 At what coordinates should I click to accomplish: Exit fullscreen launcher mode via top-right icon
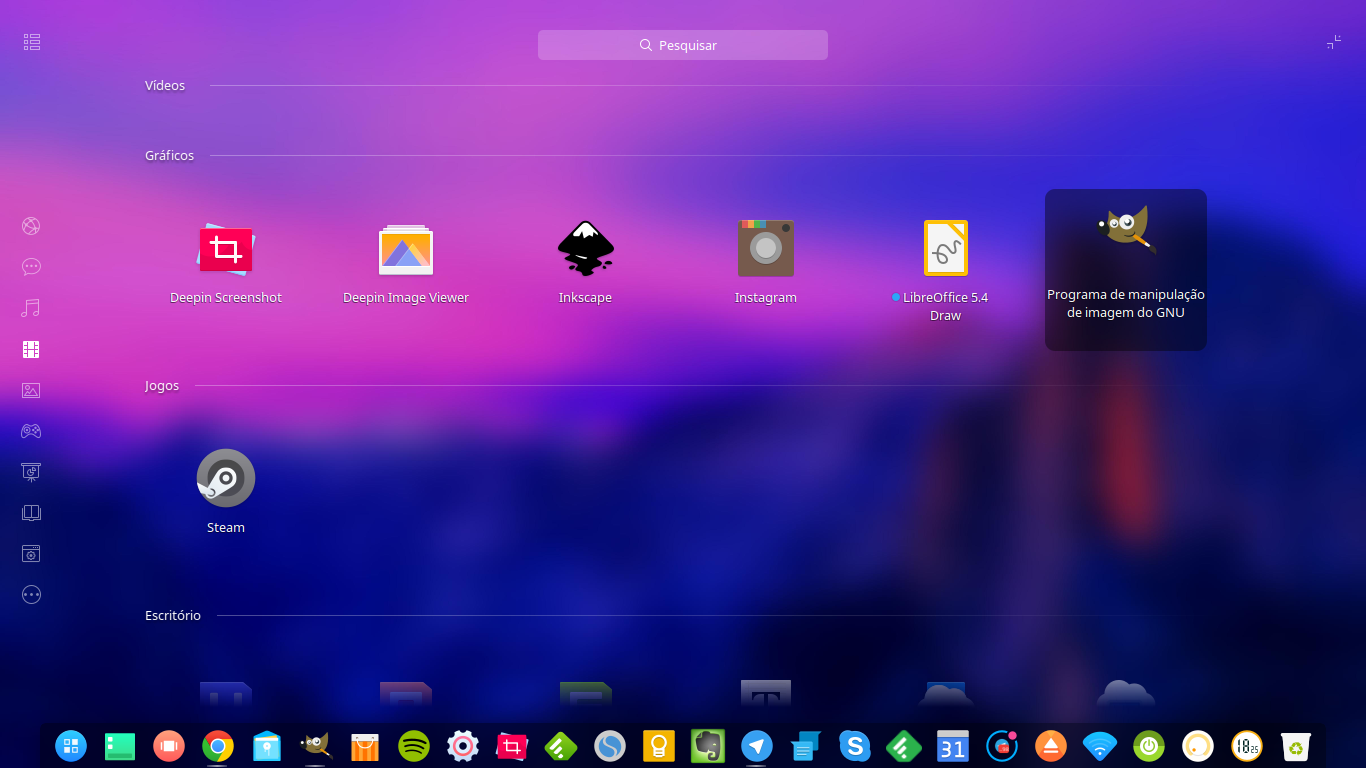tap(1334, 42)
